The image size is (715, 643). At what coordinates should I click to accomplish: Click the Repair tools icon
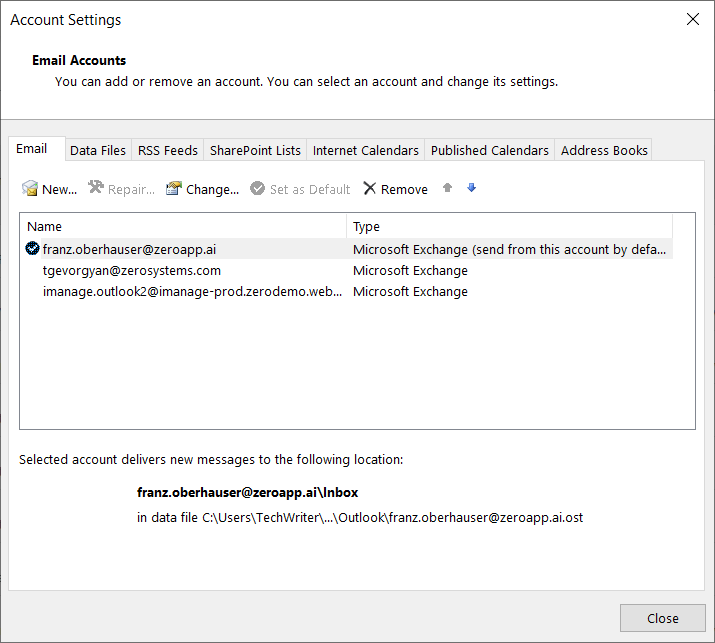96,187
